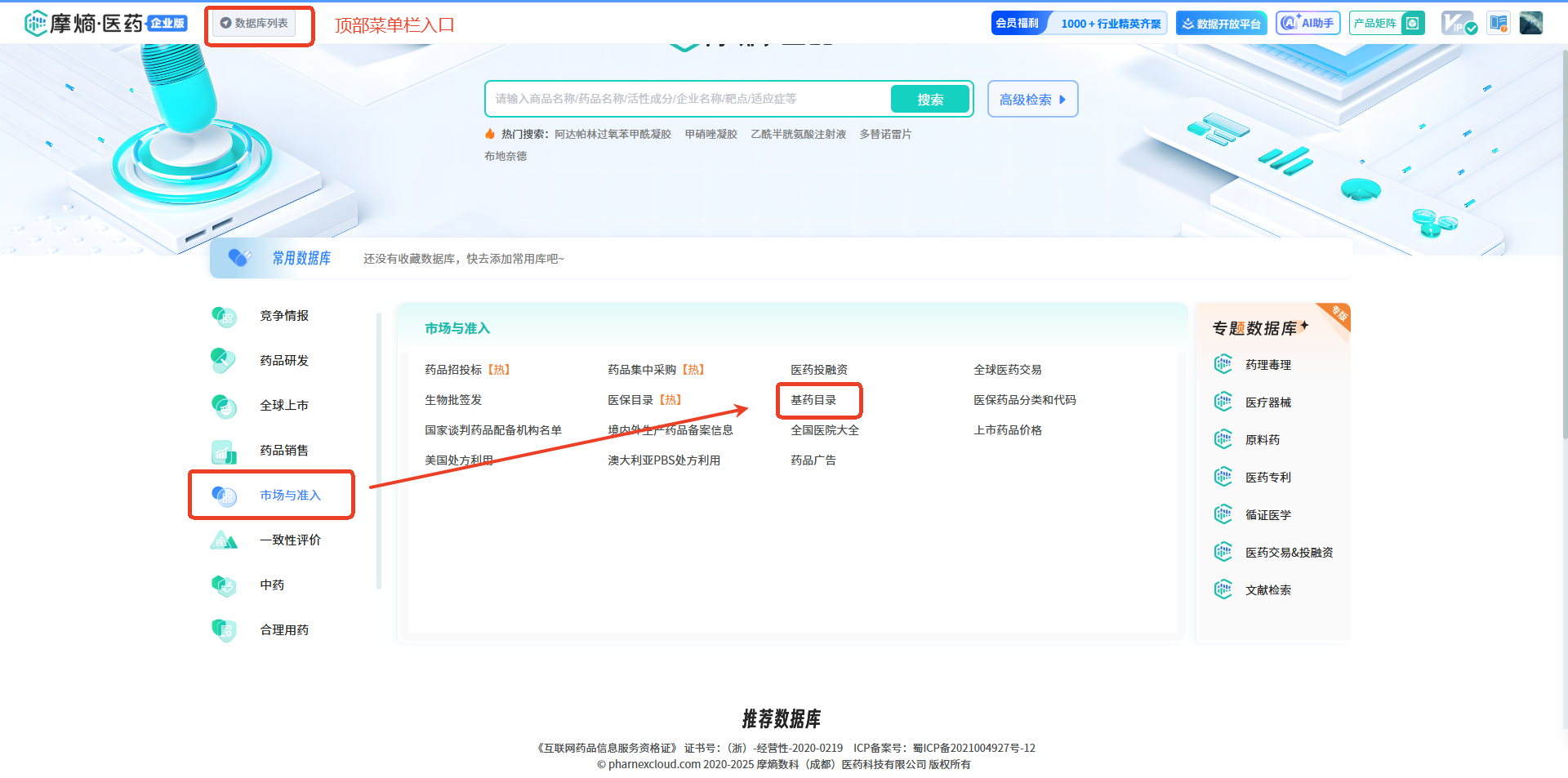The height and width of the screenshot is (778, 1568).
Task: Select the 全球上市 category
Action: coord(284,406)
